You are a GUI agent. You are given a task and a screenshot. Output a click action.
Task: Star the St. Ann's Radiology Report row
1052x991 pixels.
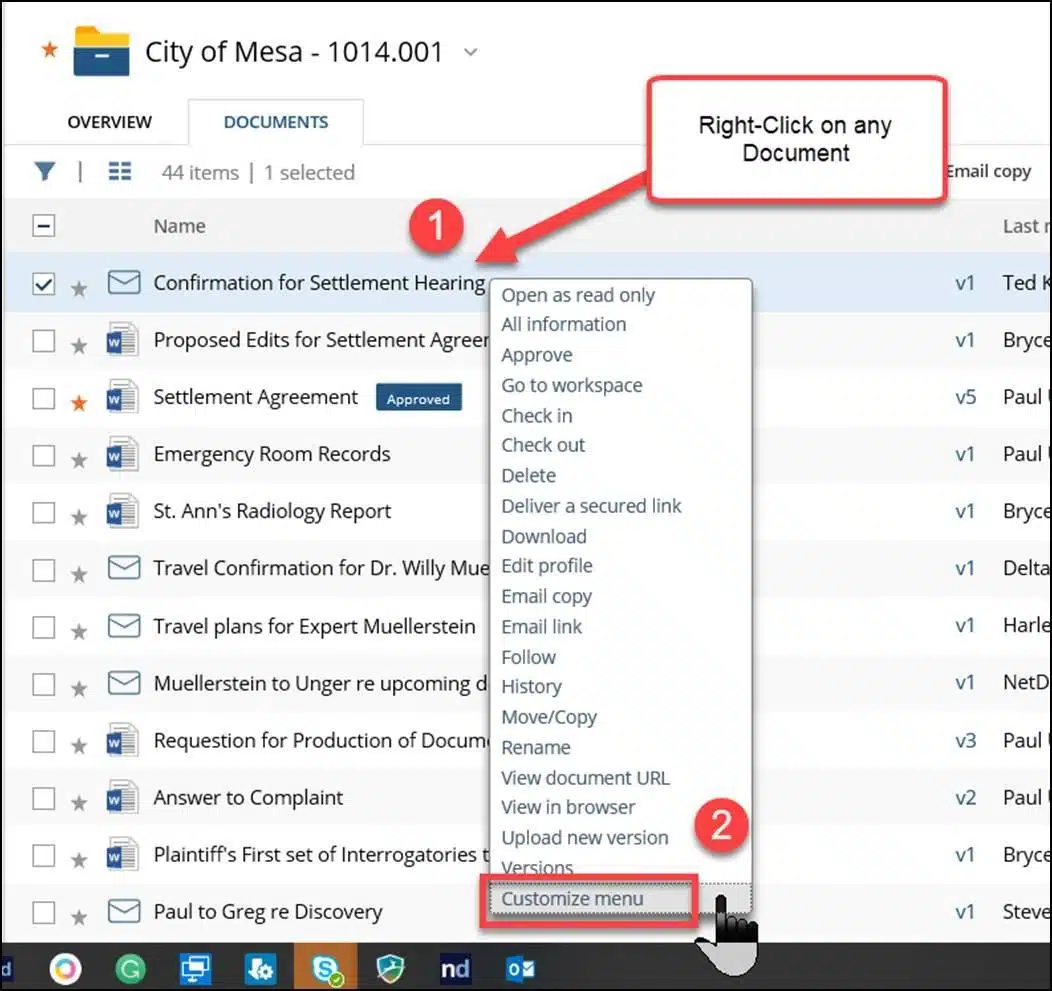(x=78, y=517)
